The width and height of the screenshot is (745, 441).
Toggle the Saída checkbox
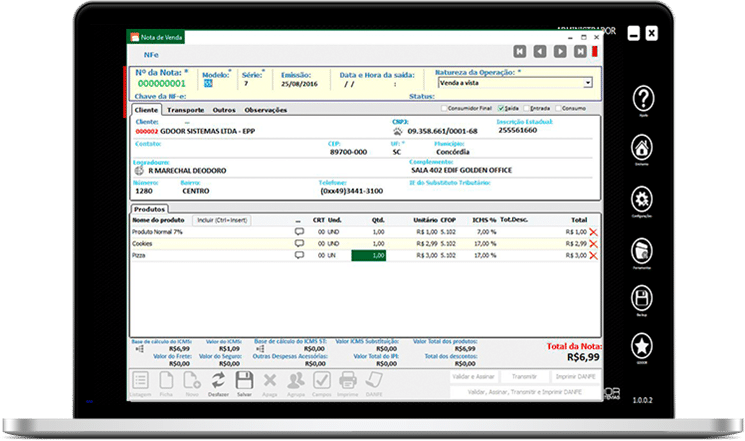coord(496,108)
